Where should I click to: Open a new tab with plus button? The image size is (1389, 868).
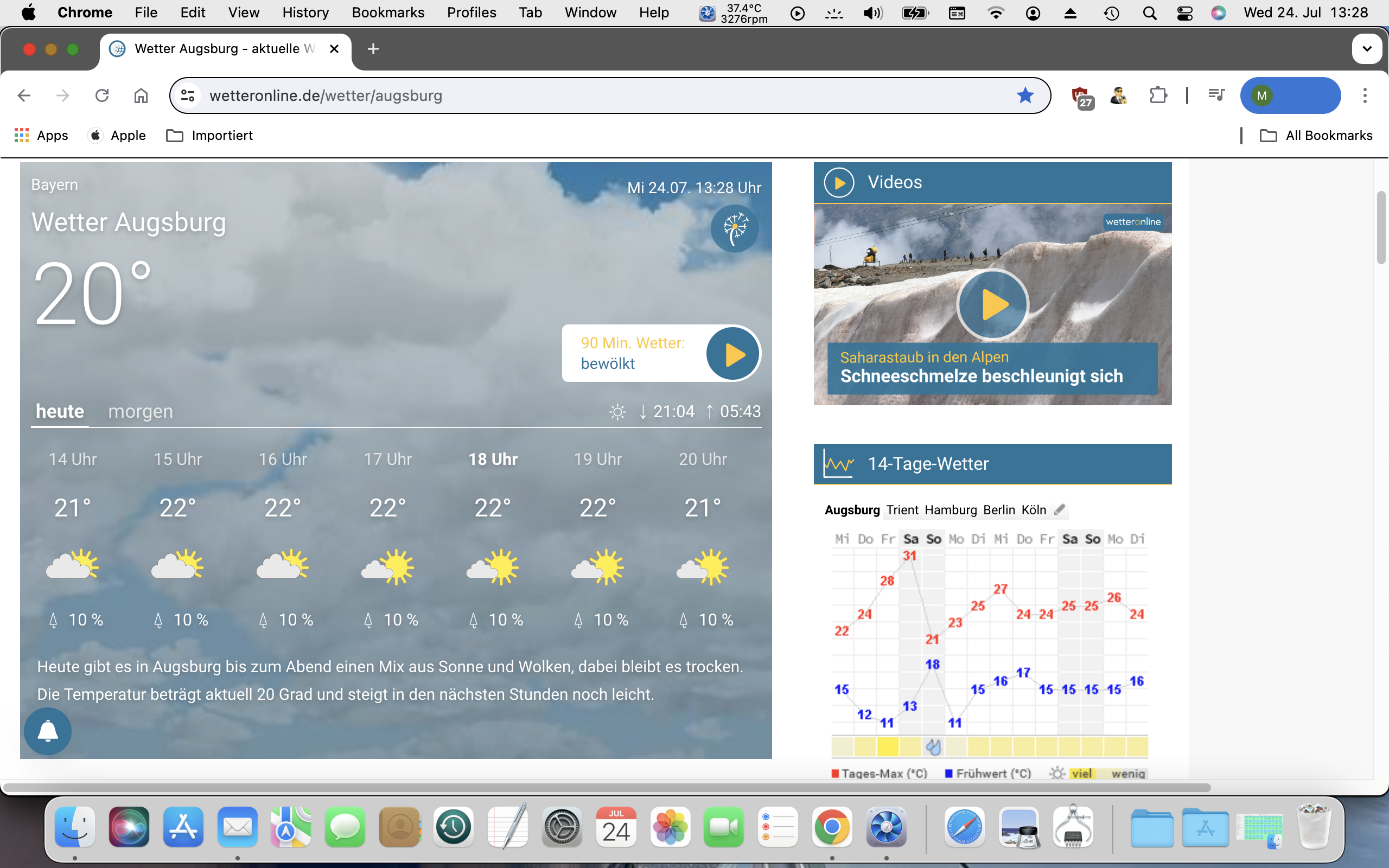tap(373, 49)
